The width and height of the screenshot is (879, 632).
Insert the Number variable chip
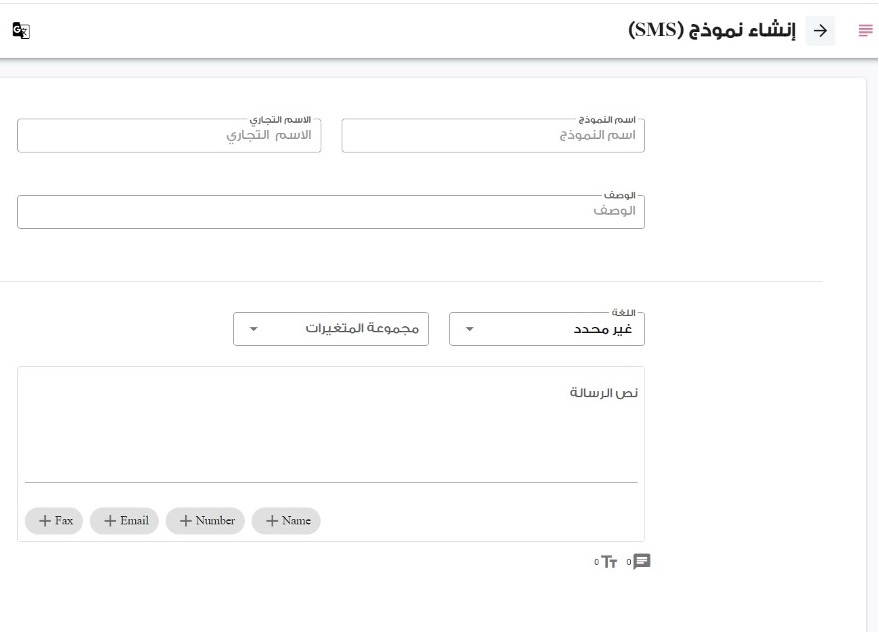point(205,521)
